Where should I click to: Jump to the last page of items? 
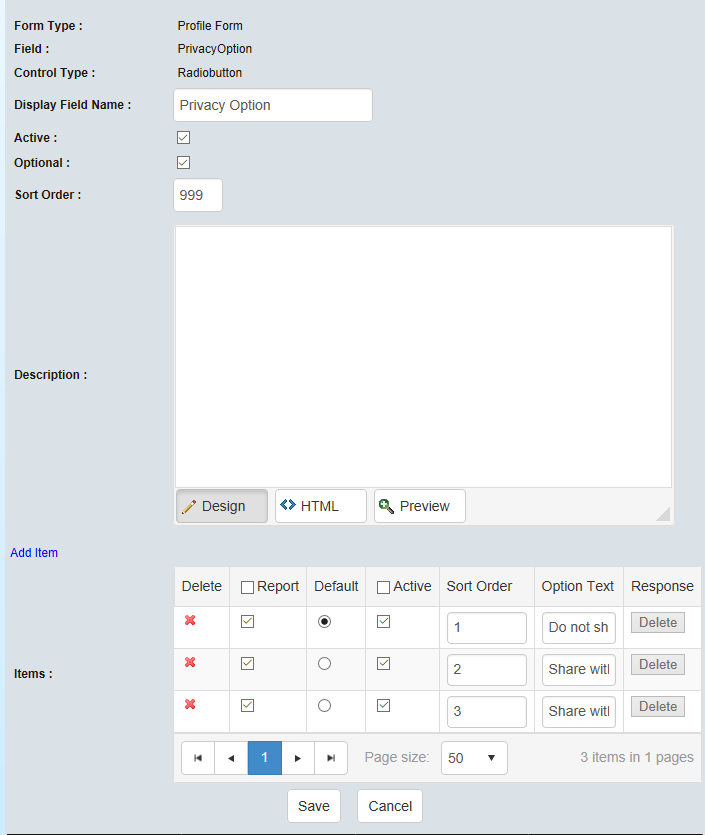point(331,758)
